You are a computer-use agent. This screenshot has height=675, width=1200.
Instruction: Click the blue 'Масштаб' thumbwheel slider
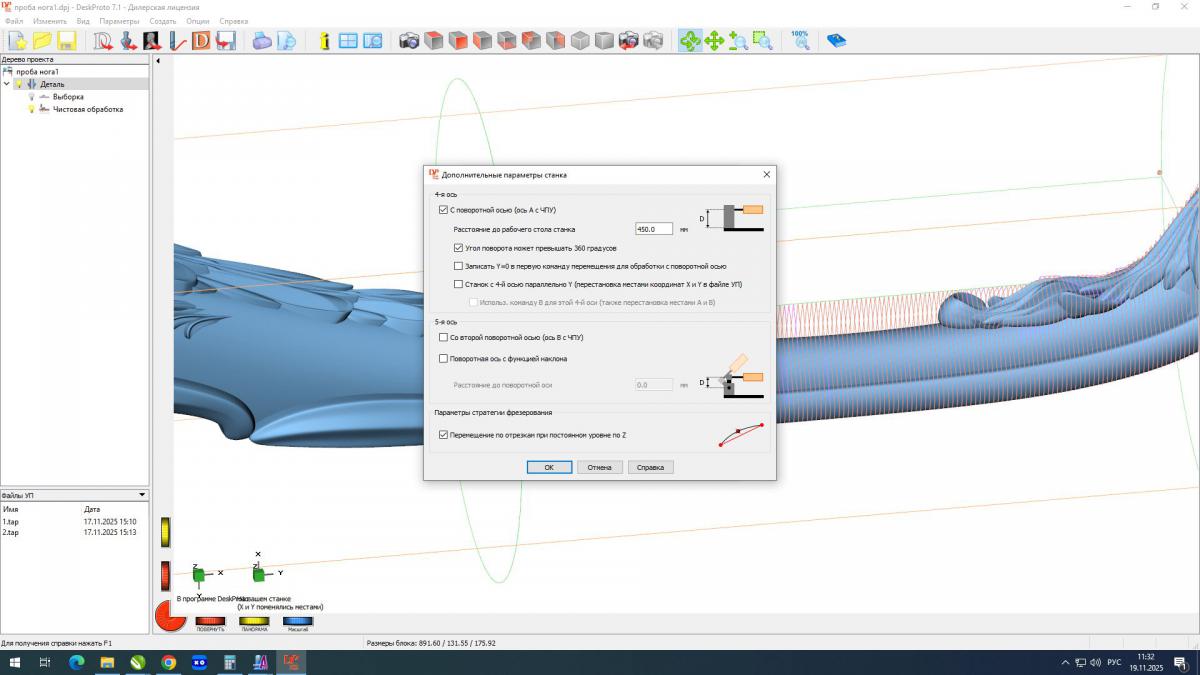pos(298,621)
